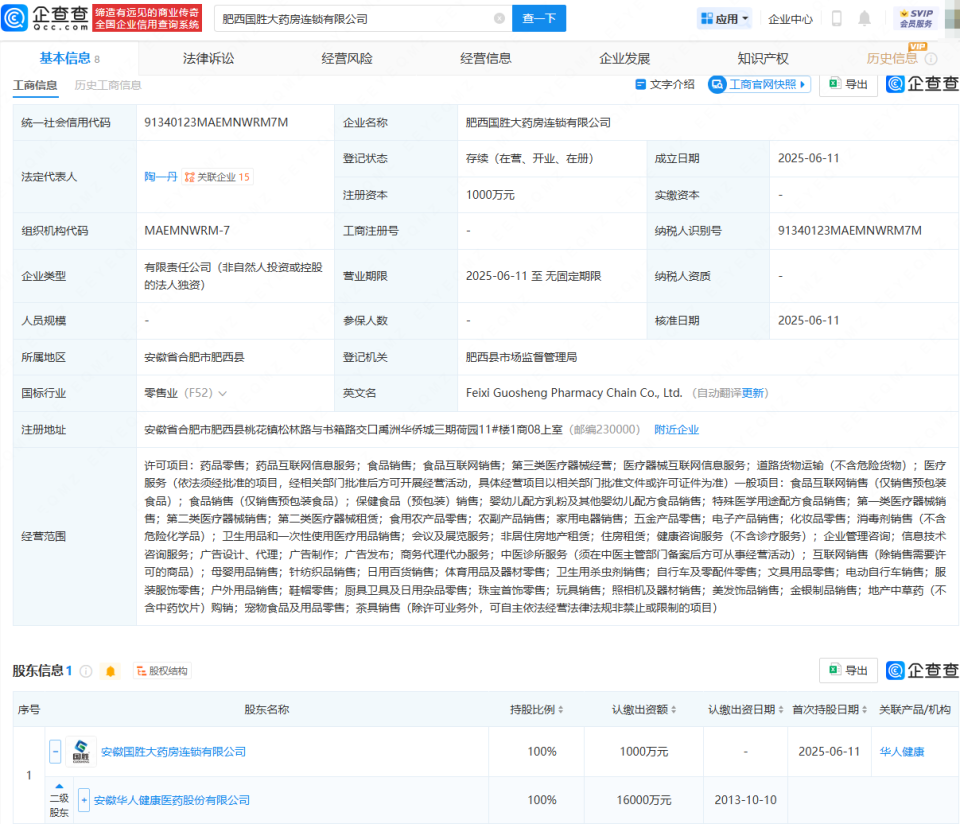Image resolution: width=960 pixels, height=824 pixels.
Task: Switch to 法律诉讼 tab
Action: (208, 59)
